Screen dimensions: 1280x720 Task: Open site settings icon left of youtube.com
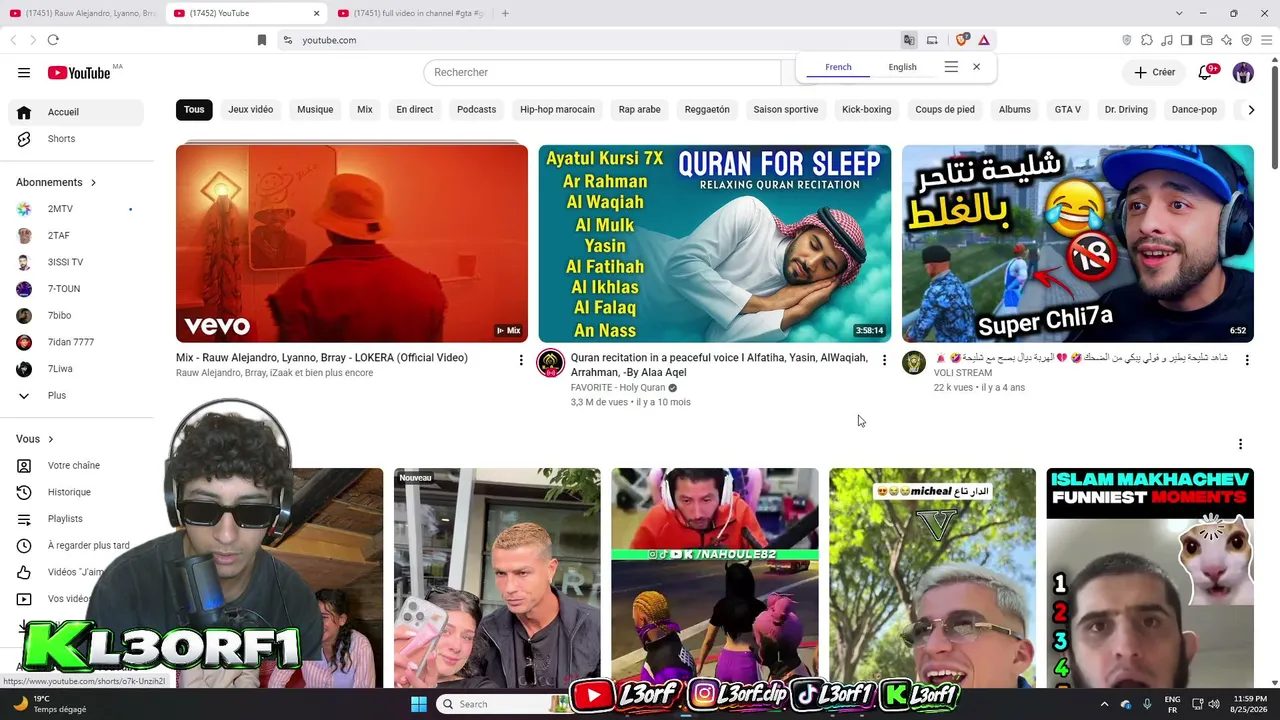click(287, 40)
